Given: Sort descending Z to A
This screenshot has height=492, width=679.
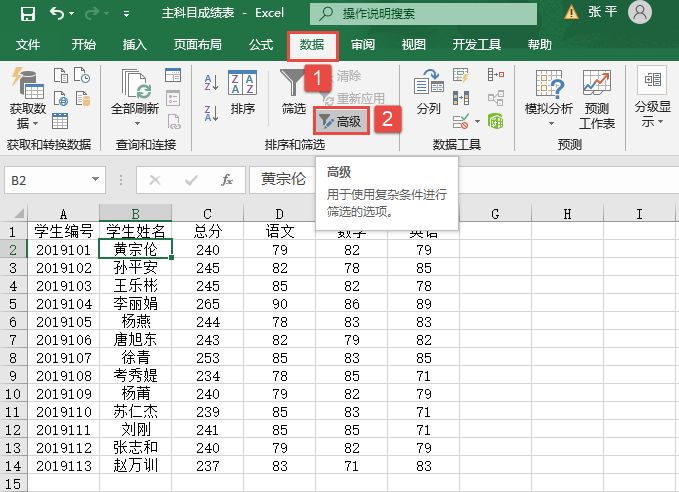Looking at the screenshot, I should [x=211, y=113].
